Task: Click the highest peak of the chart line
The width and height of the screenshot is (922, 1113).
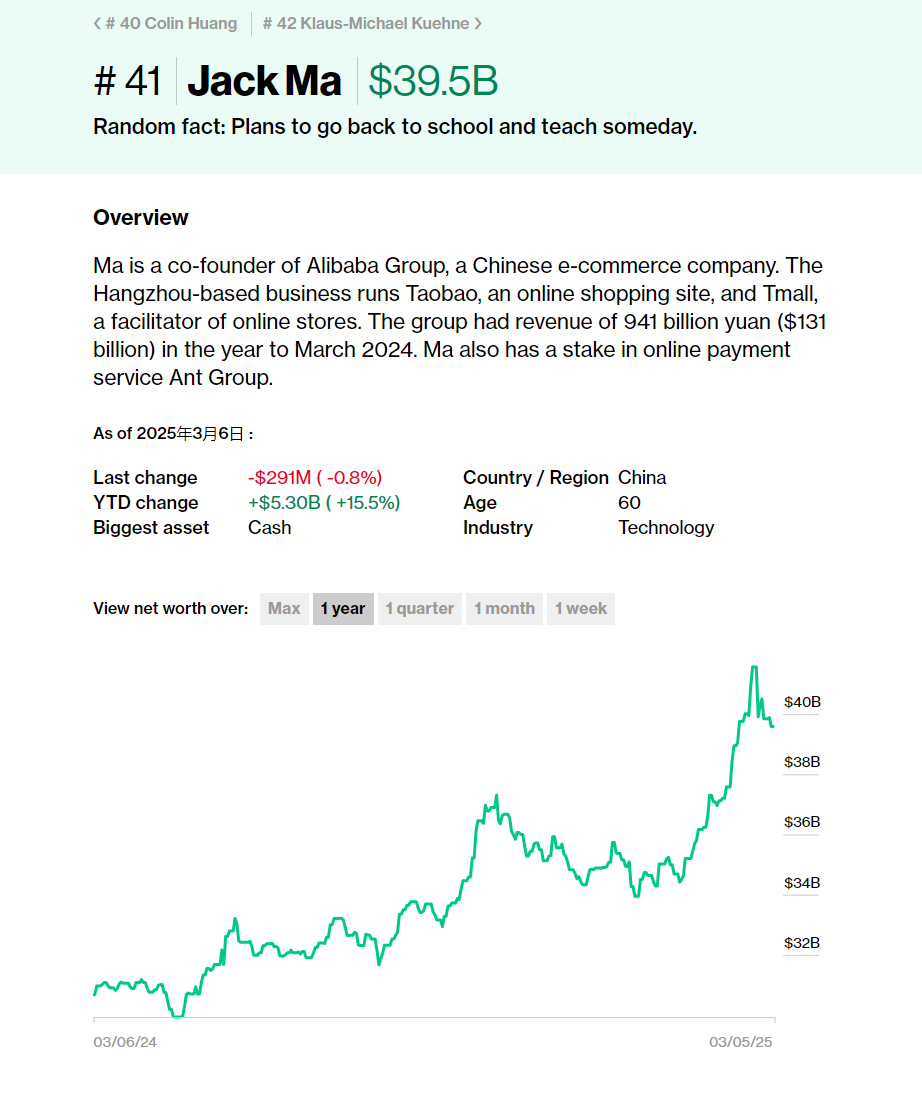Action: point(754,667)
